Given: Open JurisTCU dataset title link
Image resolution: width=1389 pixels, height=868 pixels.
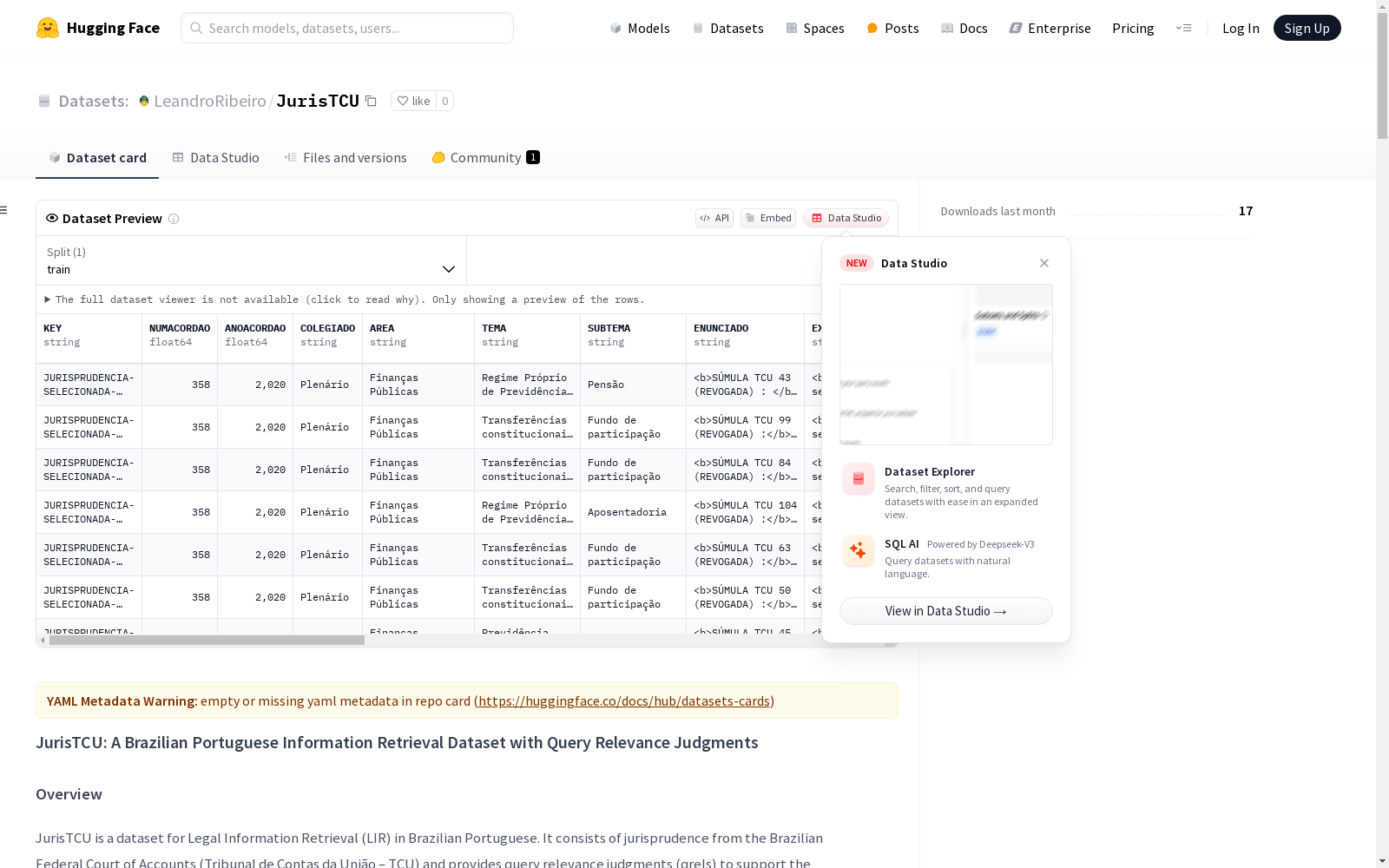Looking at the screenshot, I should click(318, 101).
